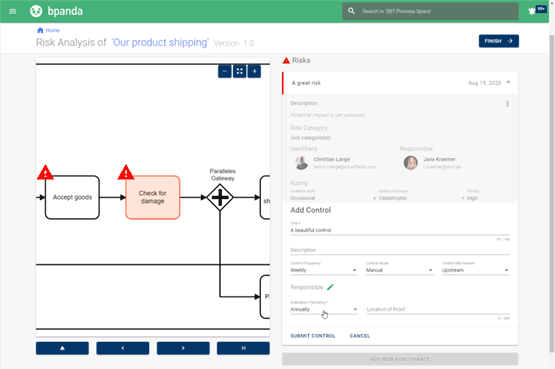Click the control Description input field

pyautogui.click(x=400, y=250)
